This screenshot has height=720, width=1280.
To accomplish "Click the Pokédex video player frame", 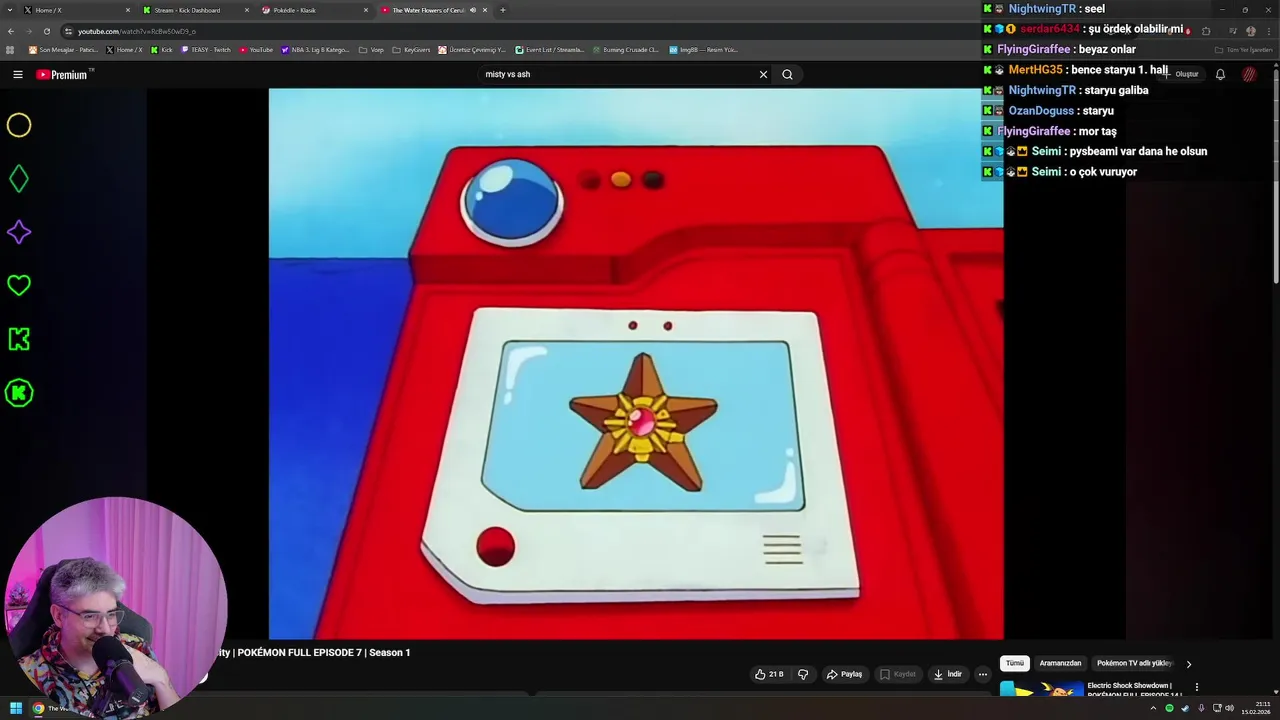I will [x=636, y=363].
